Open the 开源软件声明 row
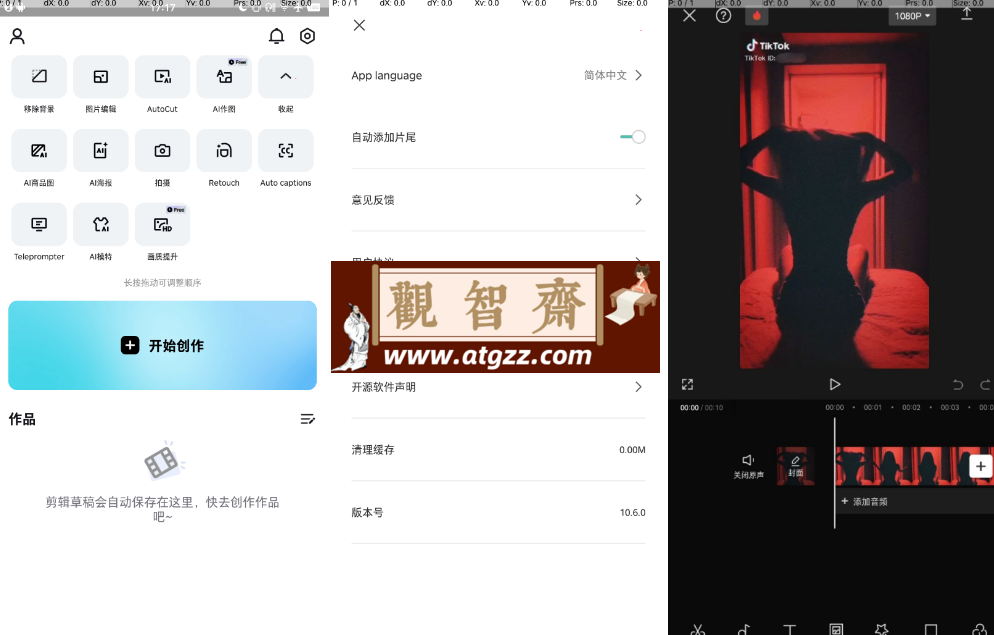Screen dimensions: 994x635 click(x=498, y=387)
